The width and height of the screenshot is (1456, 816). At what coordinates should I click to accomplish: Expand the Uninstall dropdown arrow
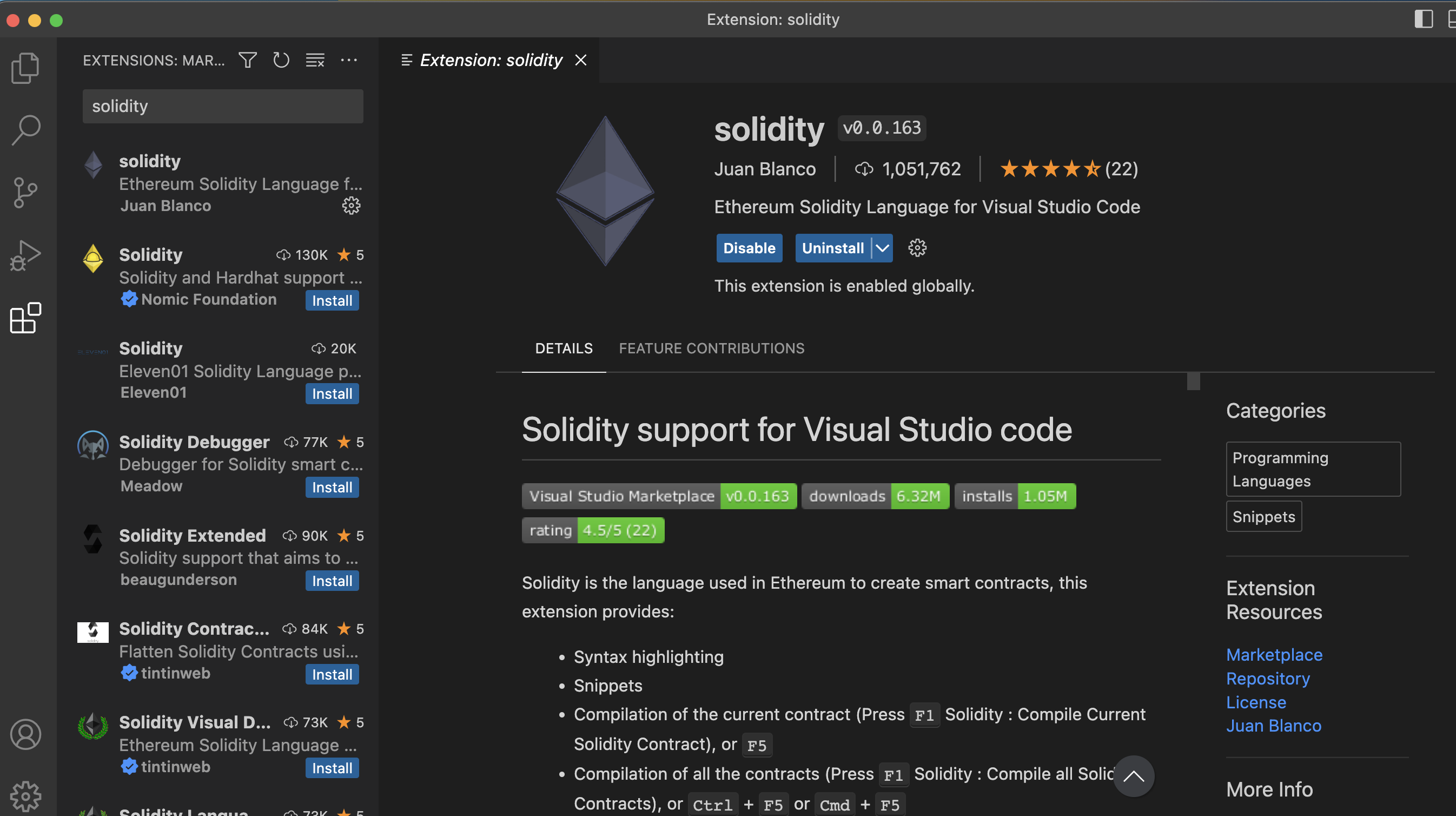click(x=882, y=248)
